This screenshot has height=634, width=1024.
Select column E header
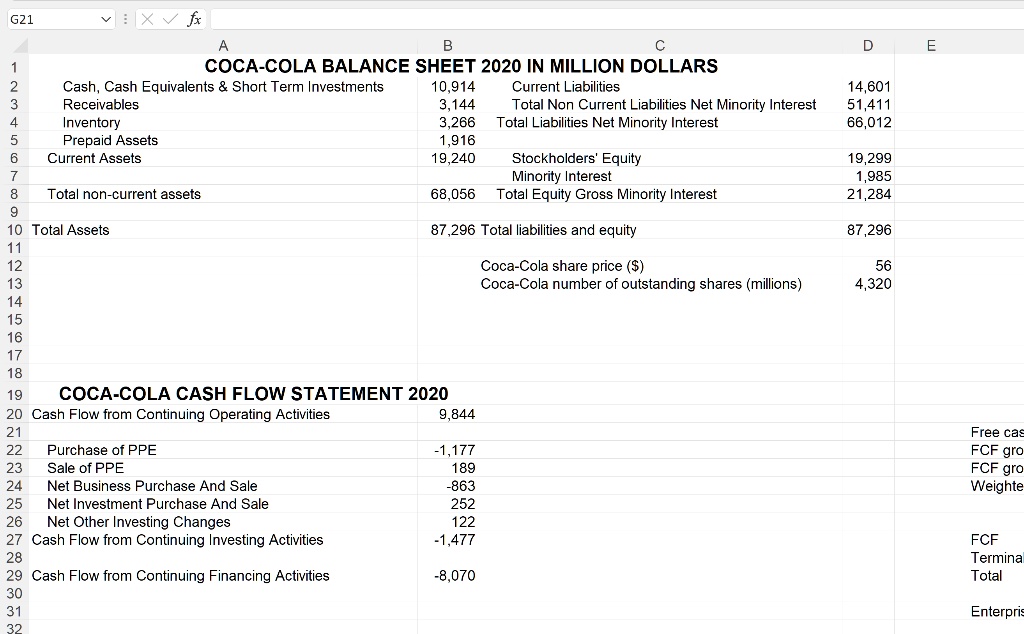tap(930, 44)
